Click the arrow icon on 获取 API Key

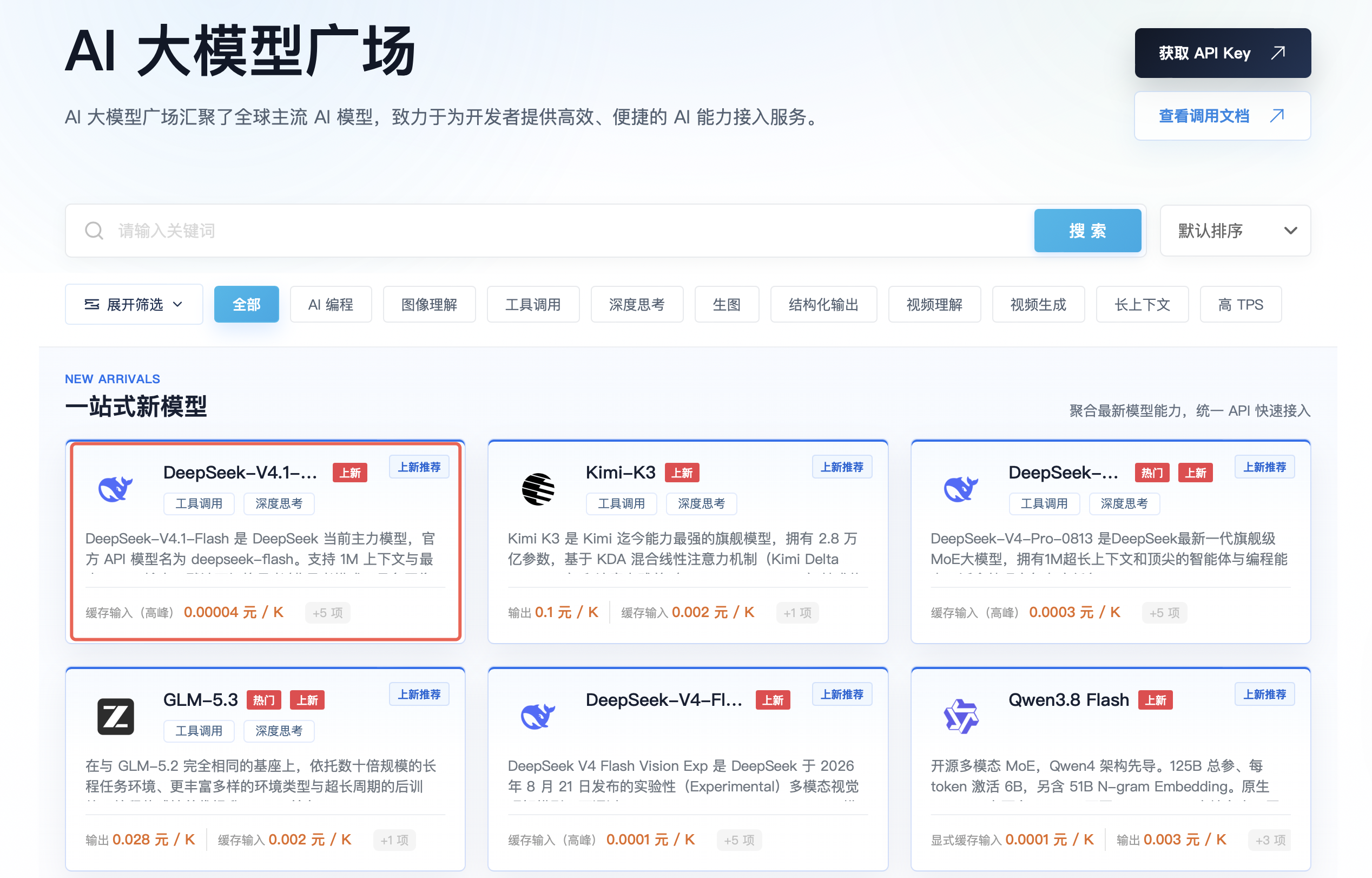point(1278,53)
